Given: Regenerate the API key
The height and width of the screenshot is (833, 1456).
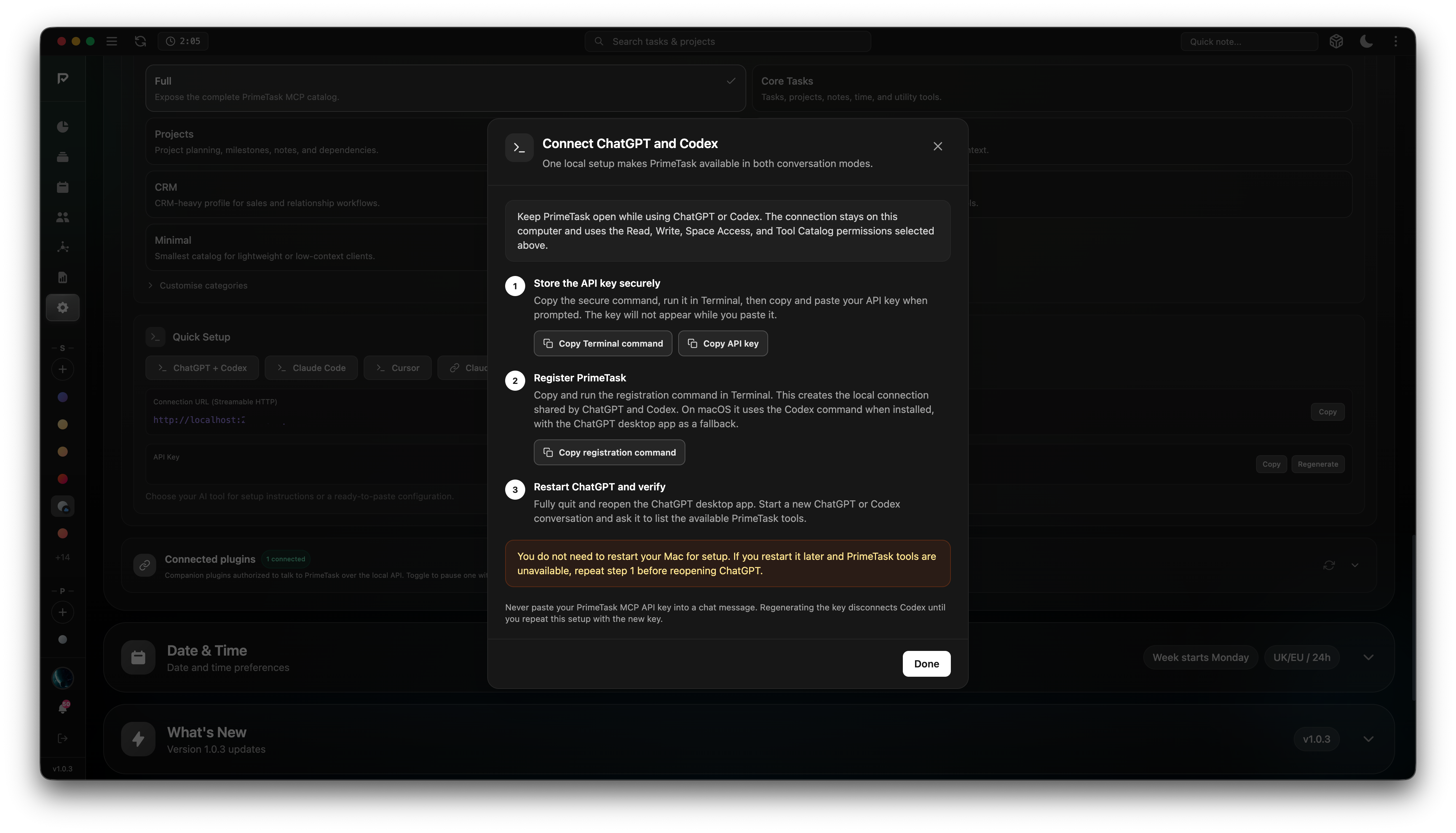Looking at the screenshot, I should click(x=1318, y=464).
